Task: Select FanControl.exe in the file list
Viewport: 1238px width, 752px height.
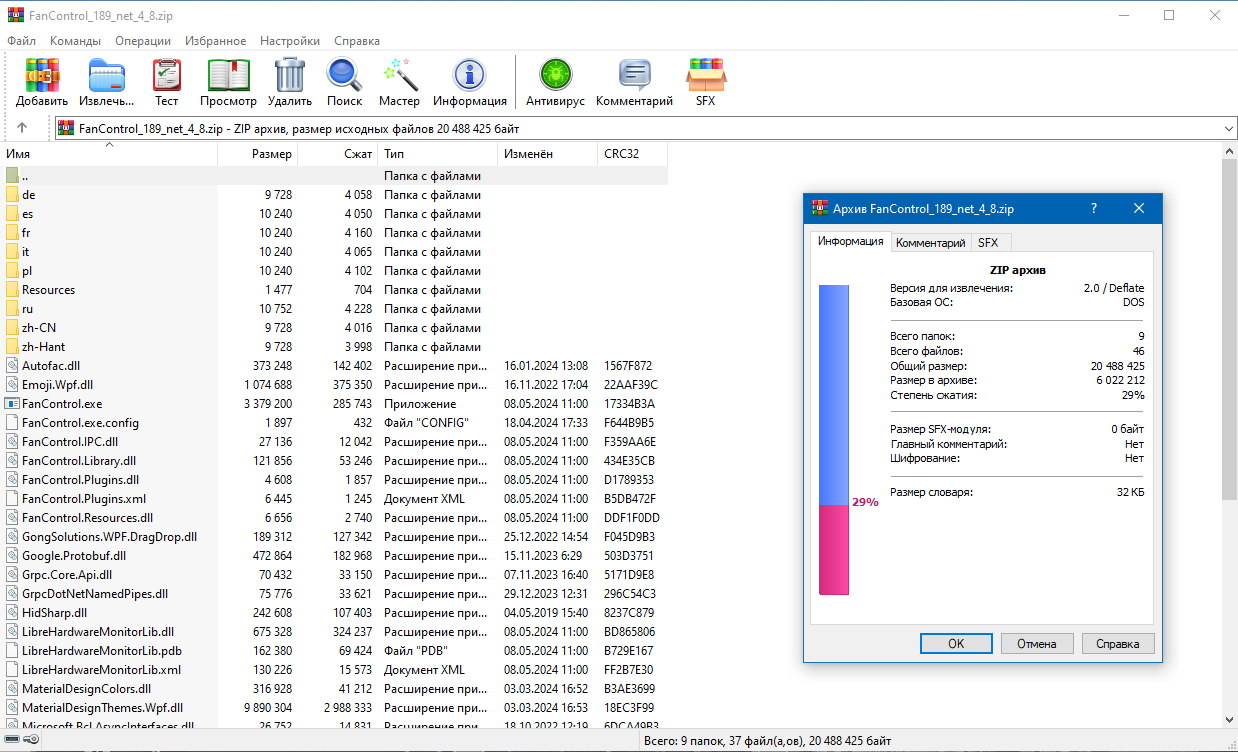Action: (x=62, y=404)
